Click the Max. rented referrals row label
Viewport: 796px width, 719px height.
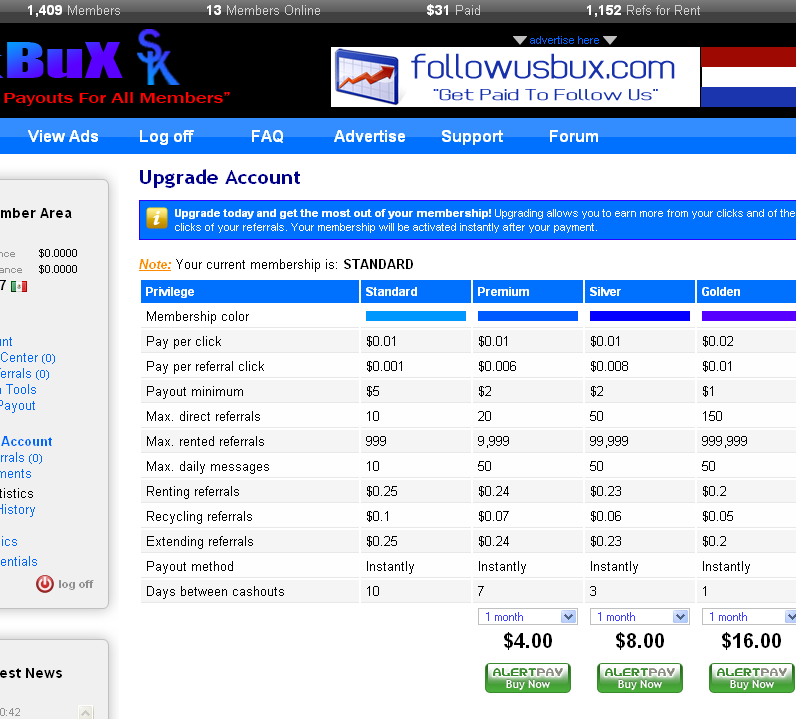(x=205, y=441)
